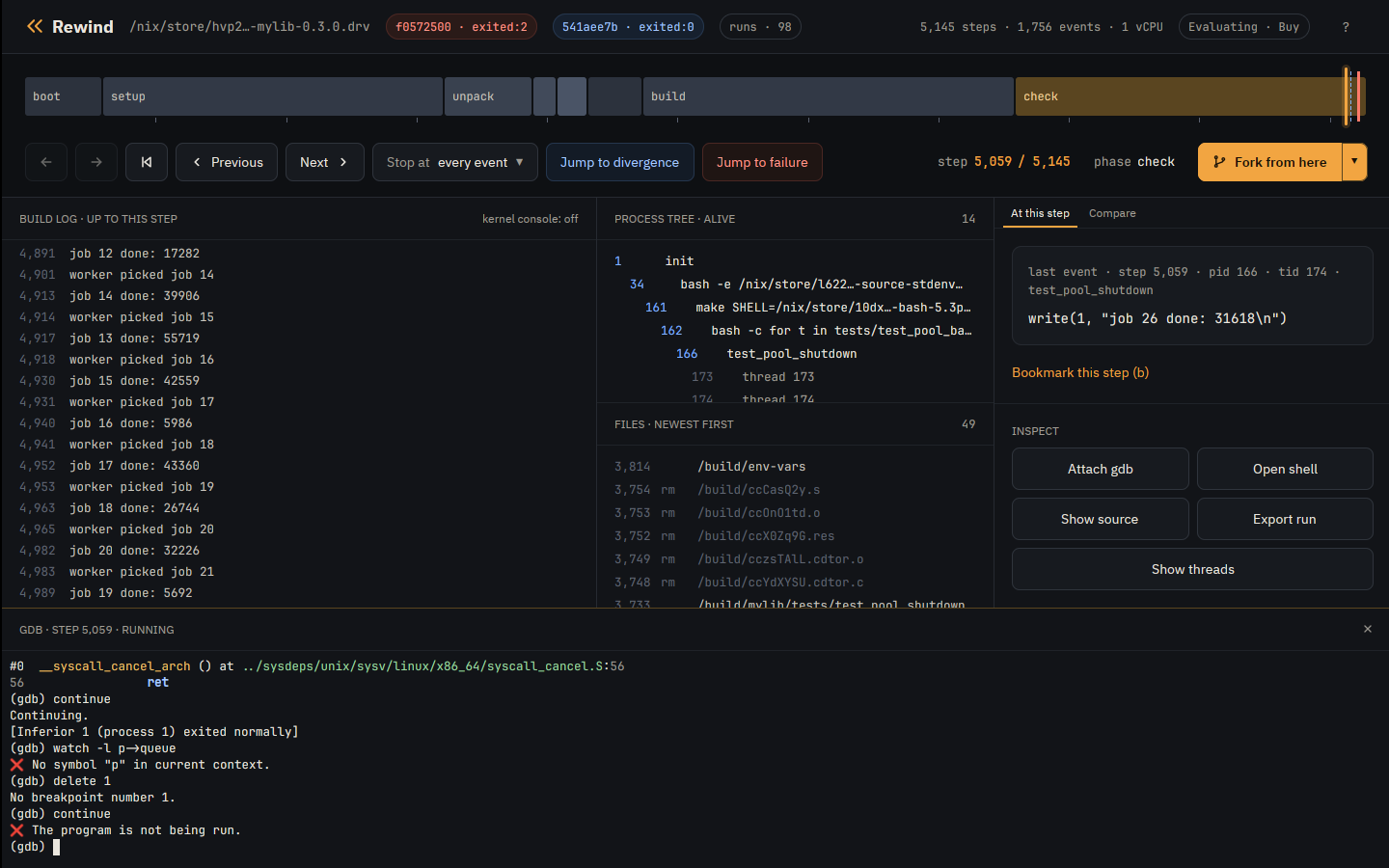Step back using the left arrow button
This screenshot has width=1389, height=868.
coord(46,162)
